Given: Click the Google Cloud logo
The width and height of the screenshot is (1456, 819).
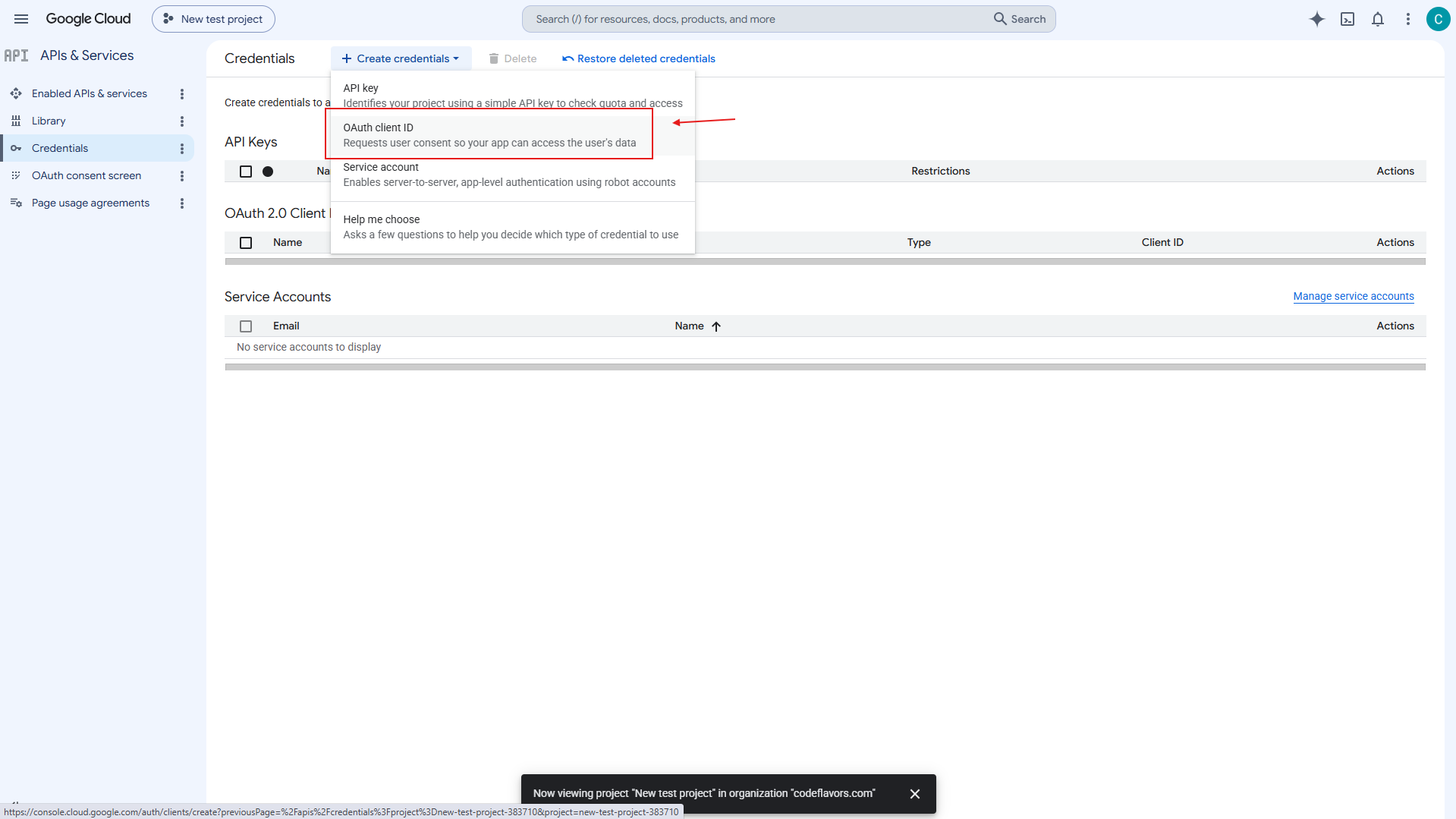Looking at the screenshot, I should click(x=88, y=19).
